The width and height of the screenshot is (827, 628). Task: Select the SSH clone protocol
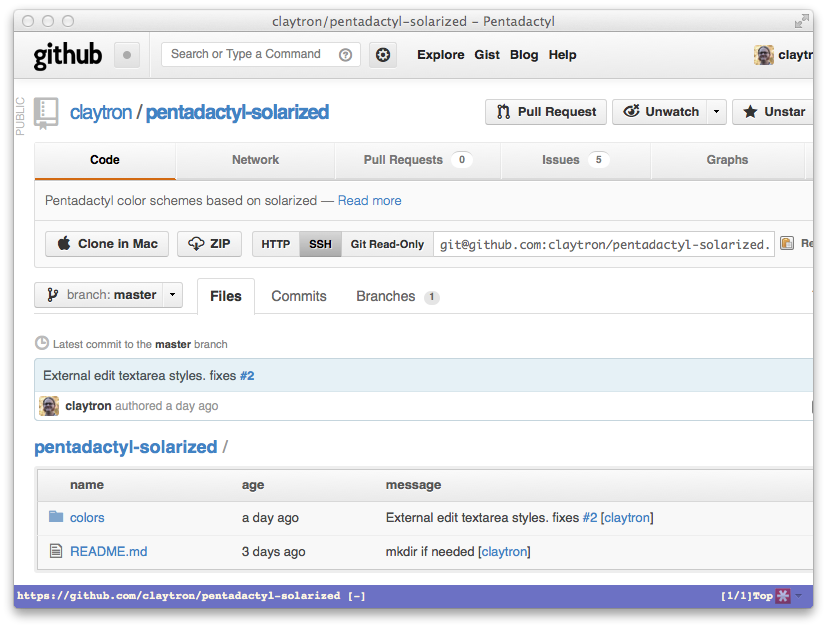point(320,244)
